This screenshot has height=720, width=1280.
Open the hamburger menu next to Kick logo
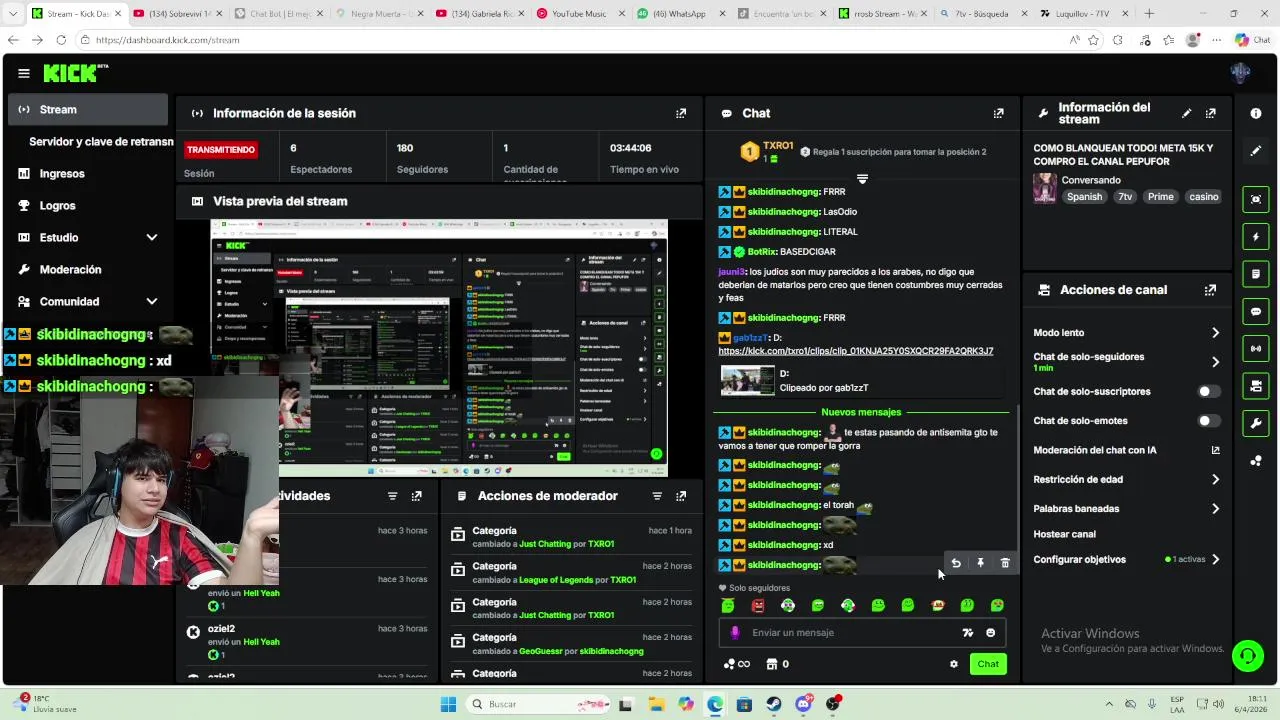click(x=24, y=73)
